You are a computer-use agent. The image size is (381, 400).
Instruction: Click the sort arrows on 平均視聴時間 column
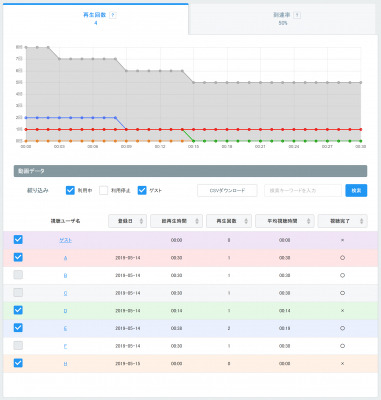[x=309, y=221]
